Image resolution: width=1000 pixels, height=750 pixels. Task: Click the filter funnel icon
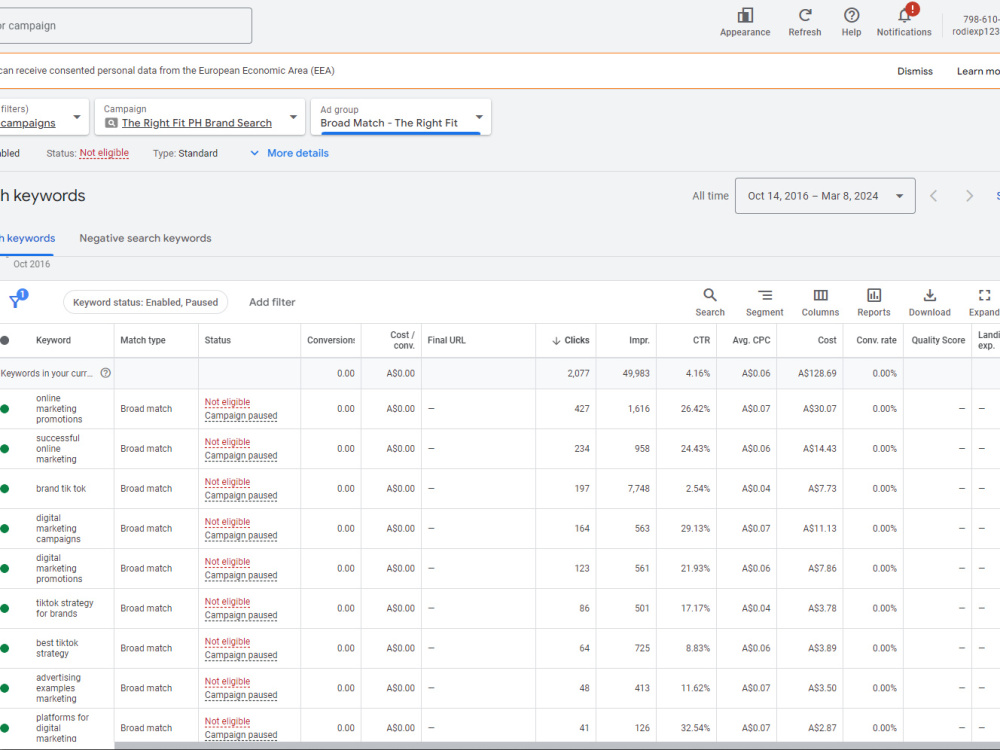tap(16, 300)
